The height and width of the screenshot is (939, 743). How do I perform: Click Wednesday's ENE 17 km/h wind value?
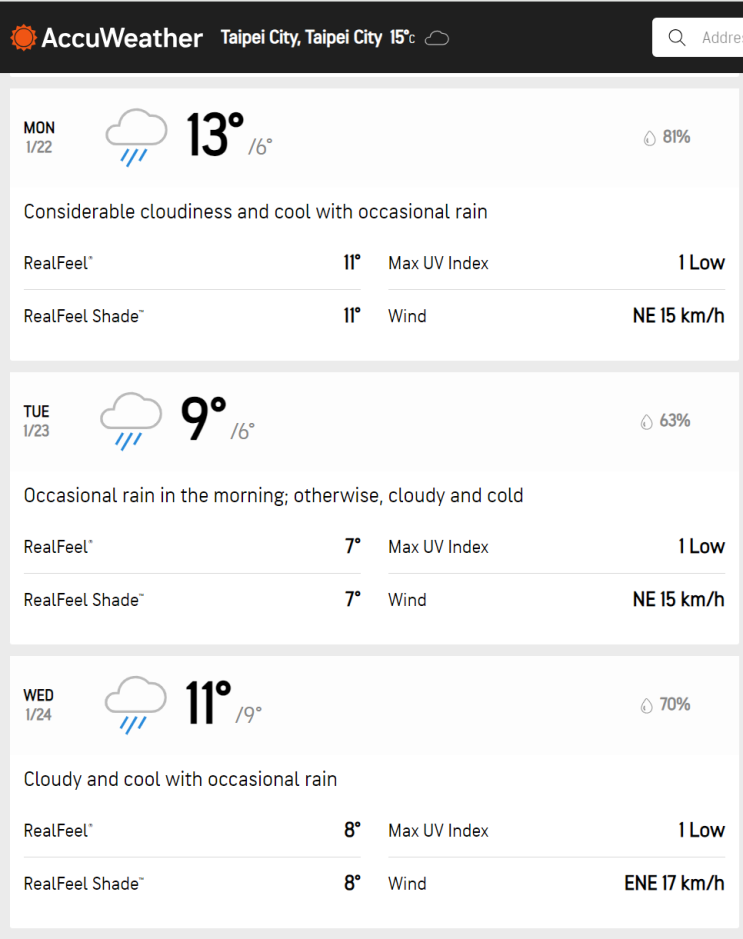674,884
